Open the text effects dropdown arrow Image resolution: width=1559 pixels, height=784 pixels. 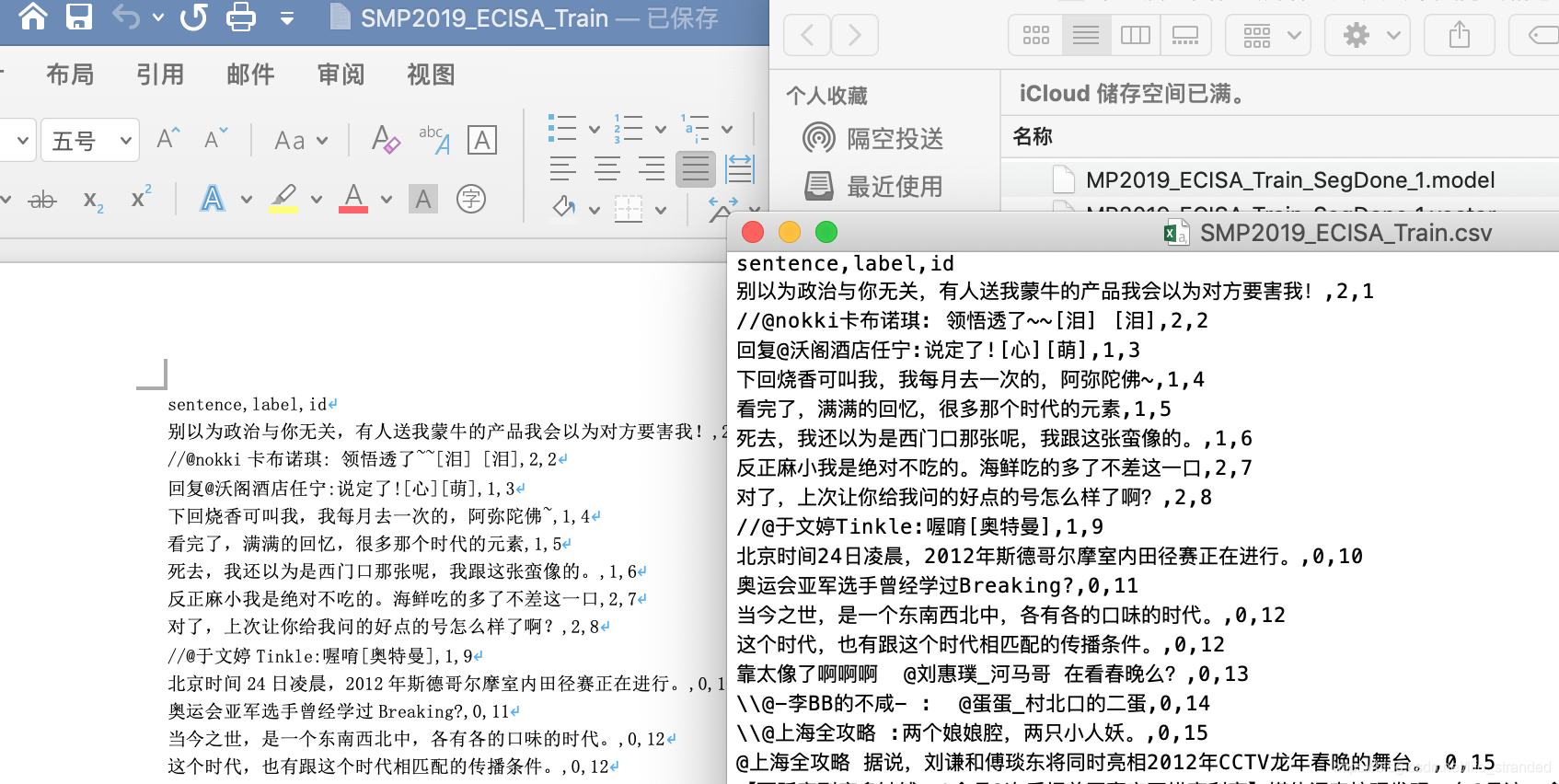click(247, 199)
